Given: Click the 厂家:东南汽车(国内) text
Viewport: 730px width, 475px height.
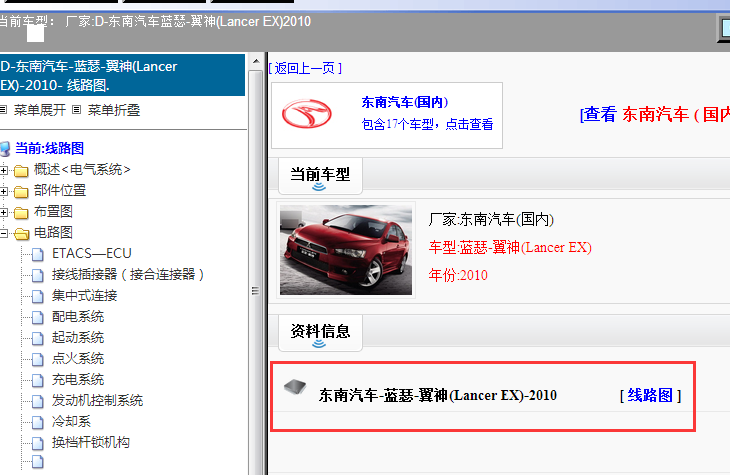Looking at the screenshot, I should 491,219.
